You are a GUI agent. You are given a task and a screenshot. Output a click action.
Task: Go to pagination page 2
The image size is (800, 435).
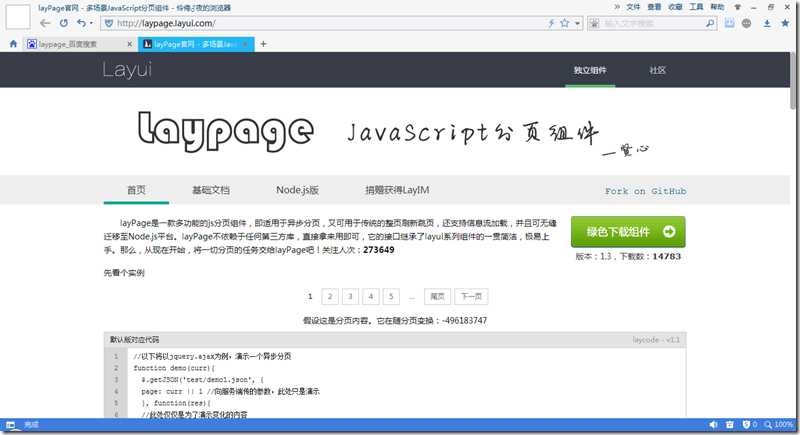pyautogui.click(x=330, y=296)
